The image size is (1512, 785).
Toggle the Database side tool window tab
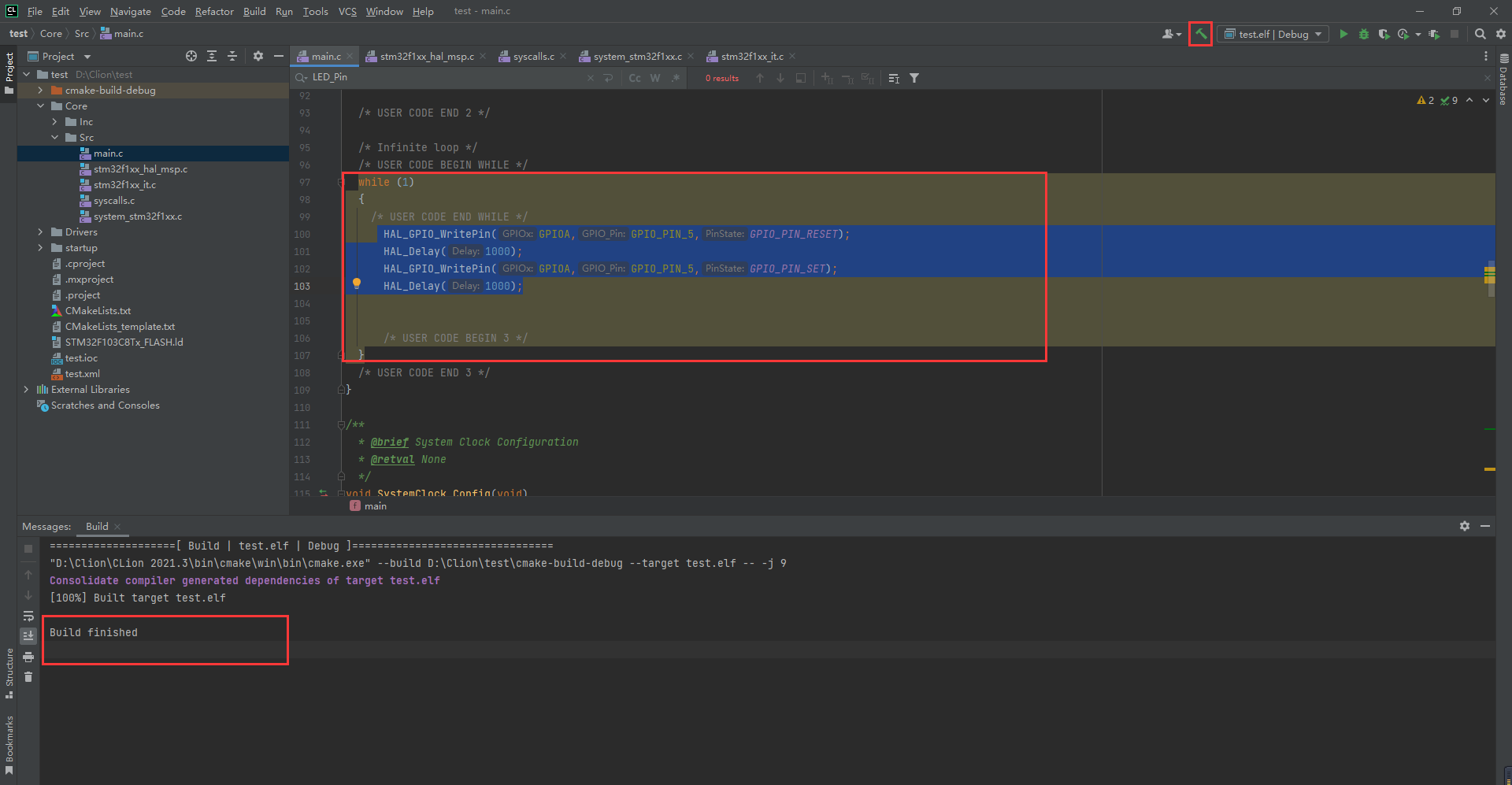(x=1503, y=80)
